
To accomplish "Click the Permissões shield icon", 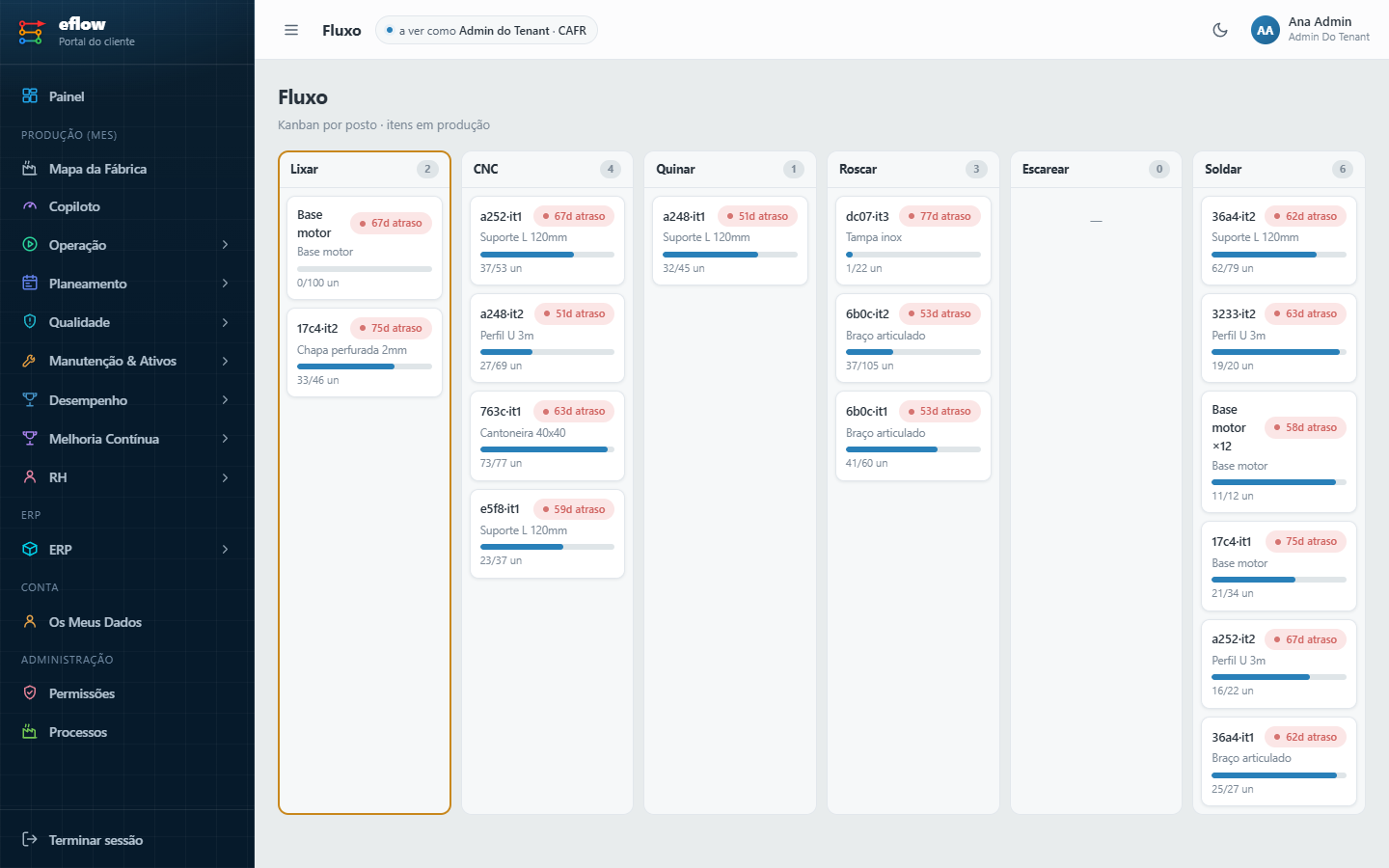I will coord(30,693).
